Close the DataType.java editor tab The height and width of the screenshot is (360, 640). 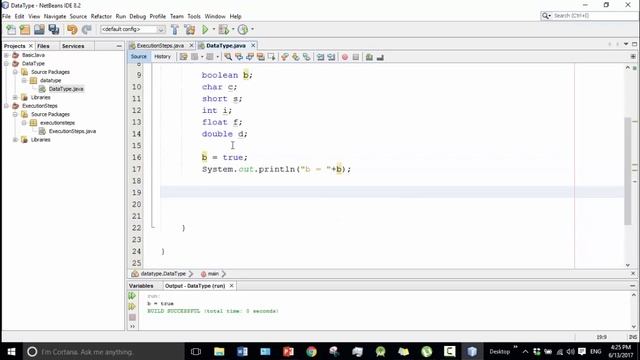(x=253, y=45)
